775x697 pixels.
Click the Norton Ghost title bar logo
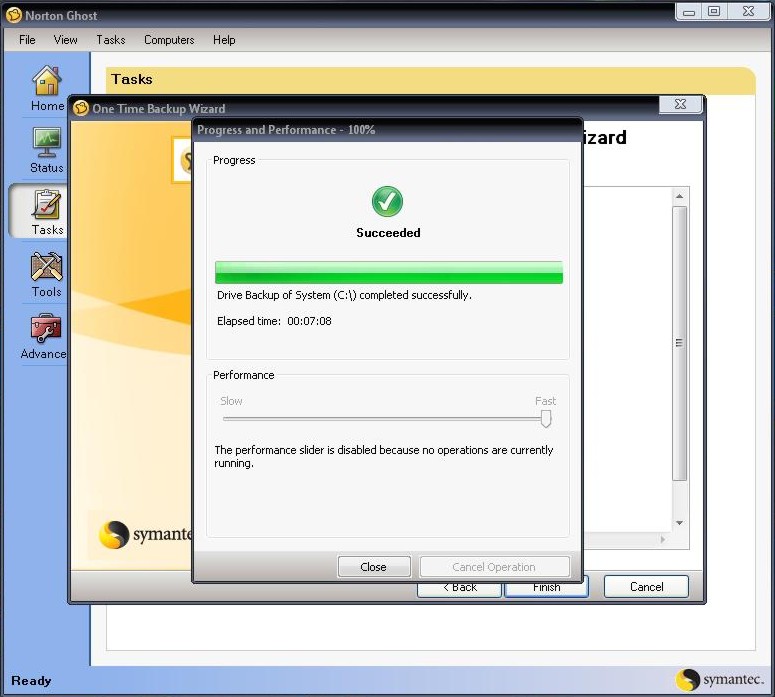(14, 15)
